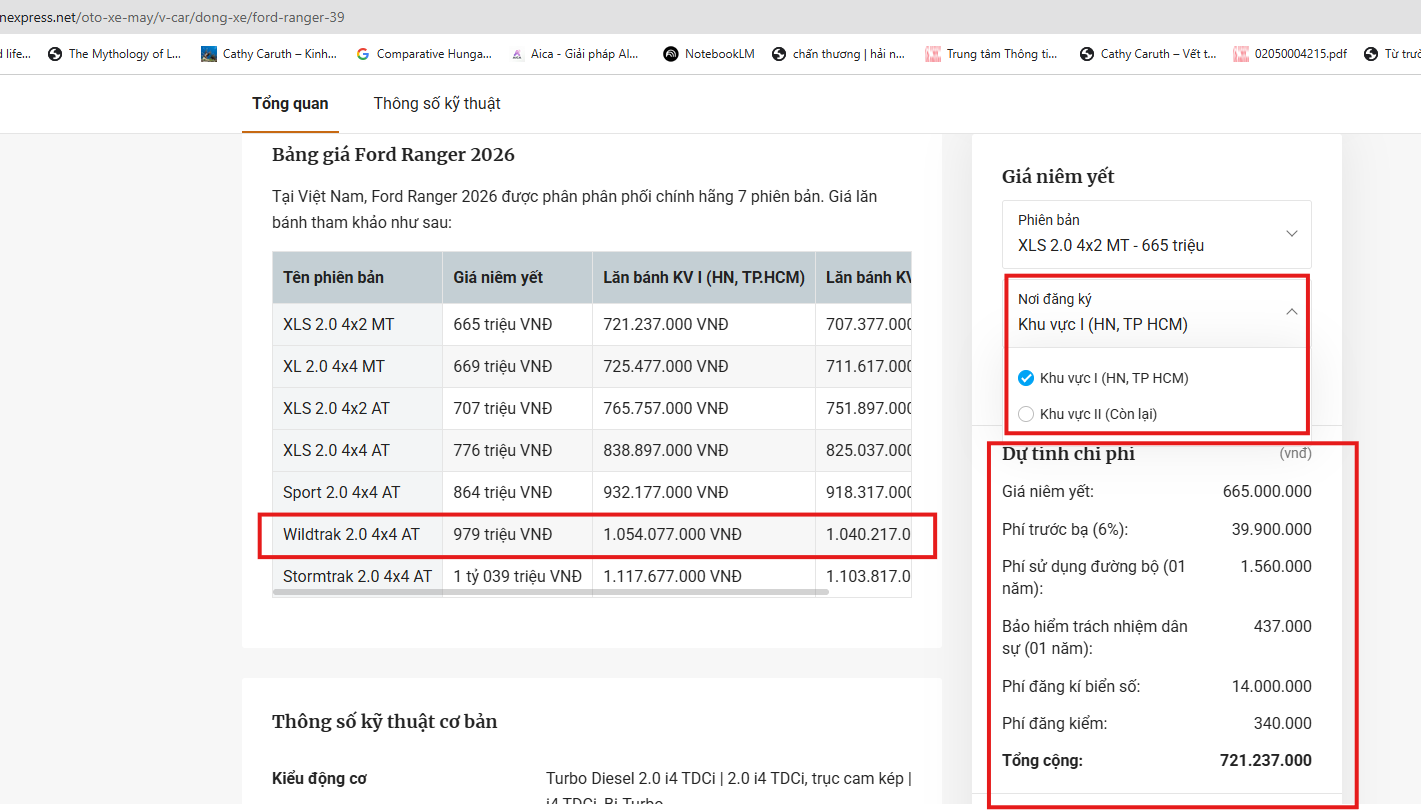
Task: Open Comparative Hunga... Google bookmark
Action: click(x=423, y=54)
